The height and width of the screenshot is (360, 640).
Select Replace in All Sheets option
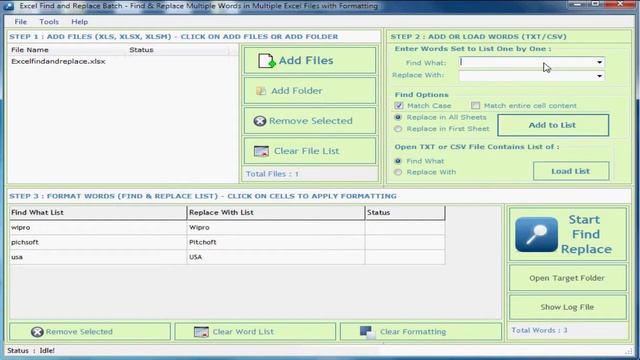click(x=398, y=117)
